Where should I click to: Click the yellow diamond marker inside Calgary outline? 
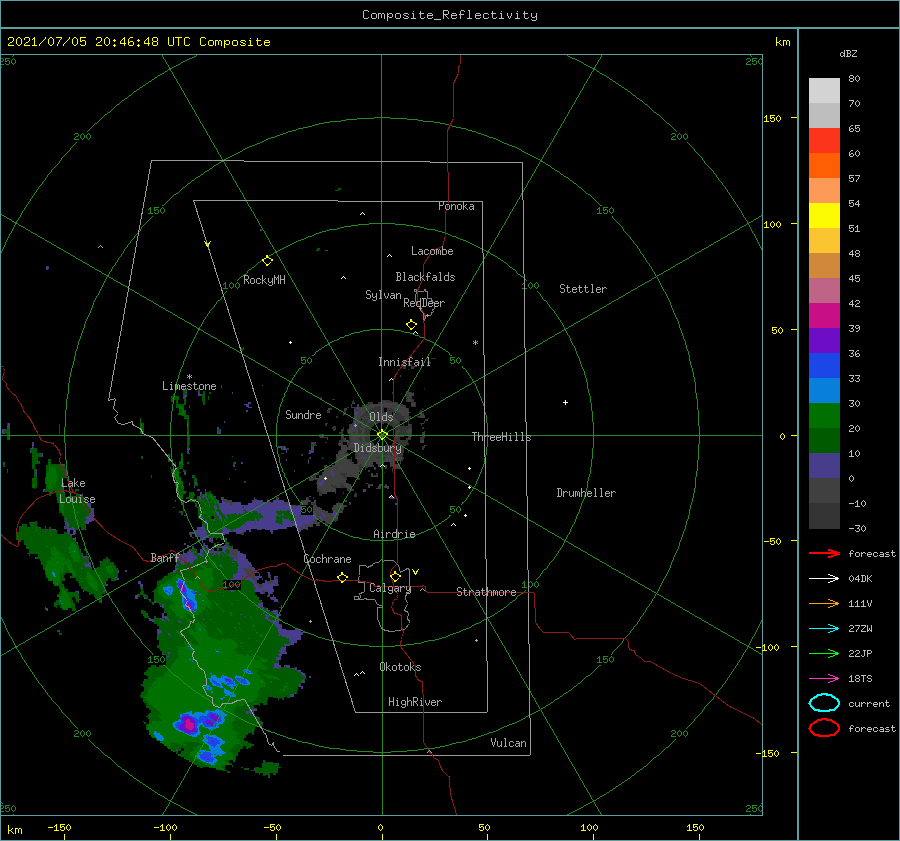[x=395, y=576]
